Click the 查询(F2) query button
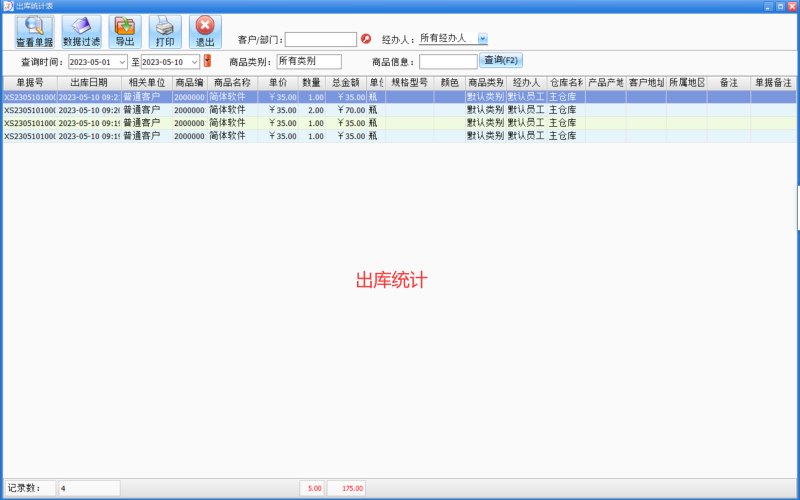 point(501,60)
